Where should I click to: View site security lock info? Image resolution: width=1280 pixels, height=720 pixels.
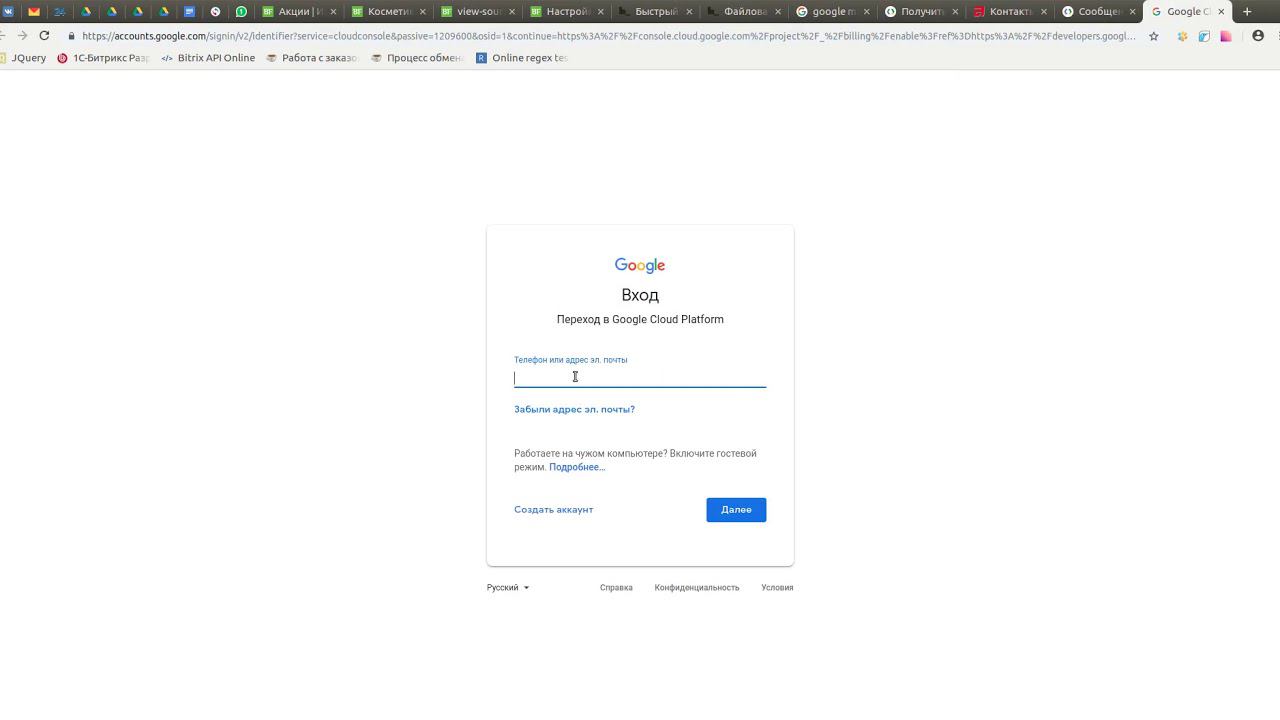[x=72, y=36]
